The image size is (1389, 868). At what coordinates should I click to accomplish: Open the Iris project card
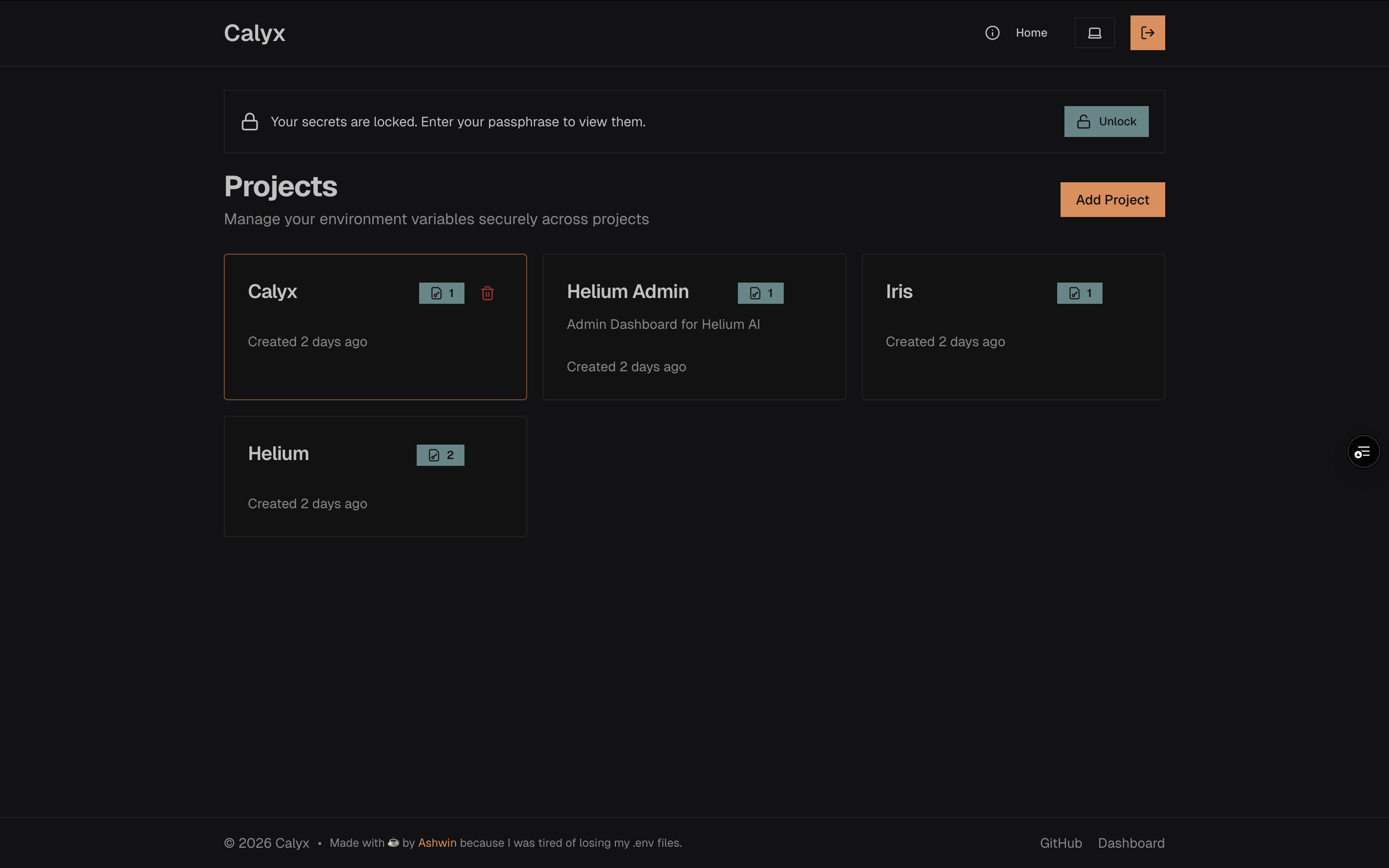[1012, 356]
